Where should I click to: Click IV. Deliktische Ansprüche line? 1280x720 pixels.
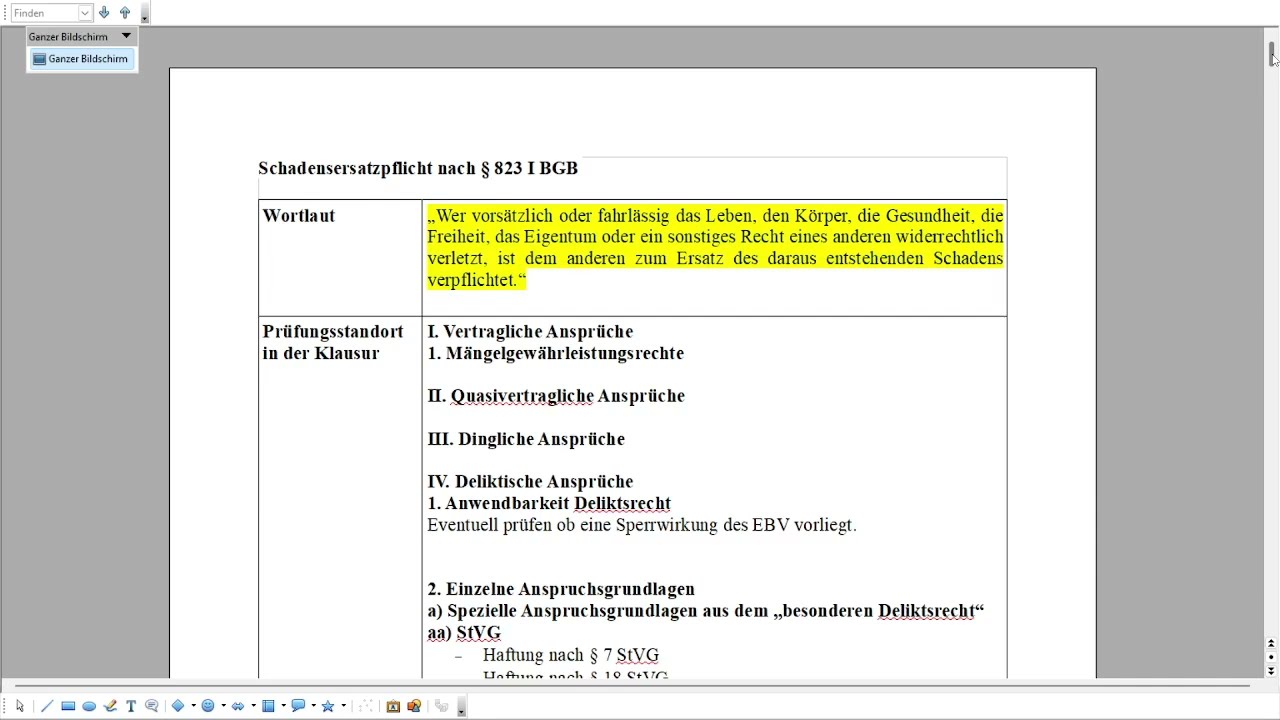(530, 482)
